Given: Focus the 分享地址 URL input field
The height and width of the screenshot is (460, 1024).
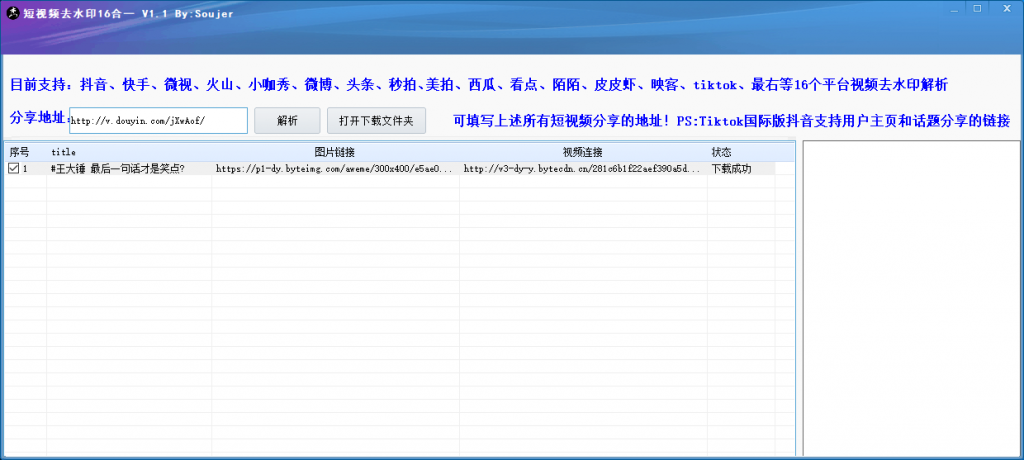Looking at the screenshot, I should point(158,120).
